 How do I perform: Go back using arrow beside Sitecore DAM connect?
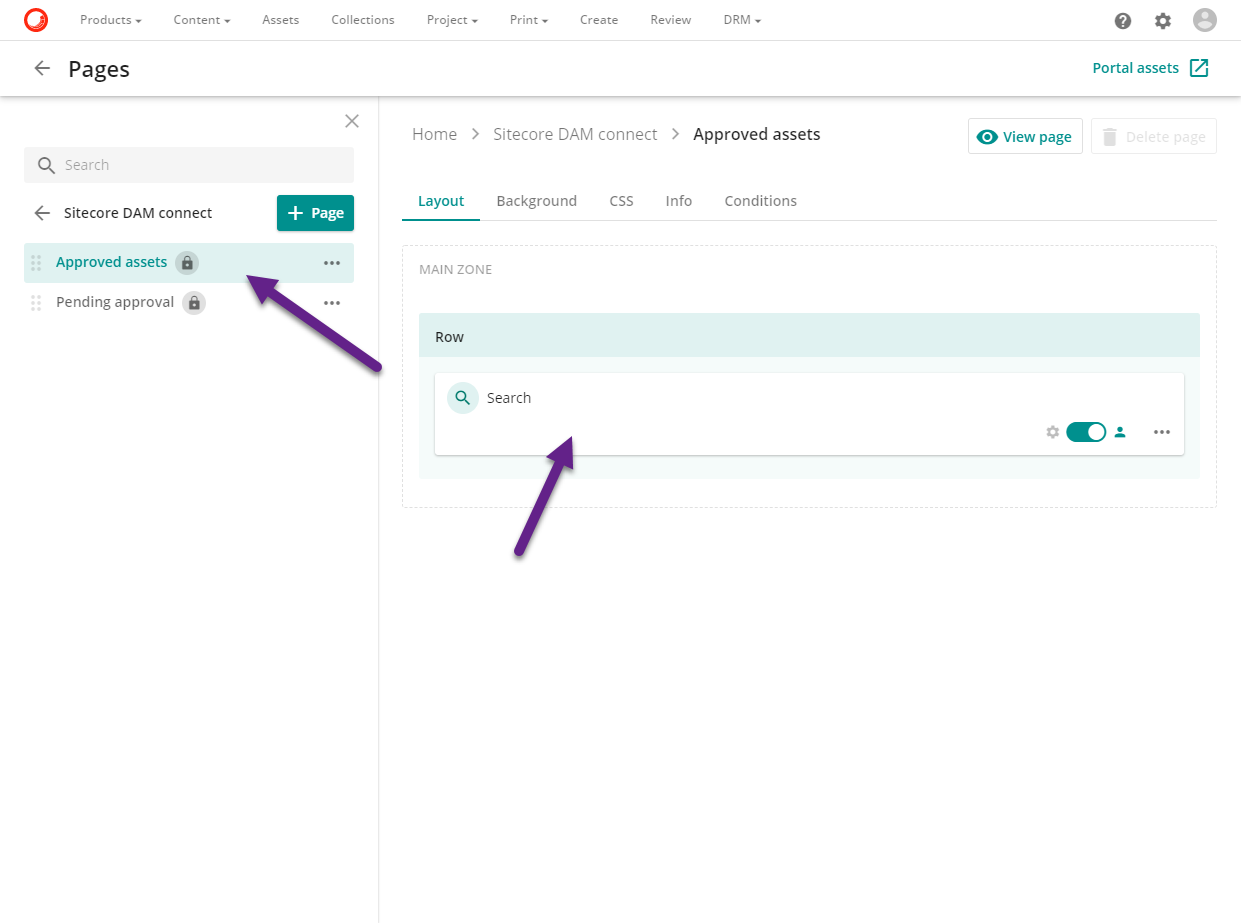point(42,213)
